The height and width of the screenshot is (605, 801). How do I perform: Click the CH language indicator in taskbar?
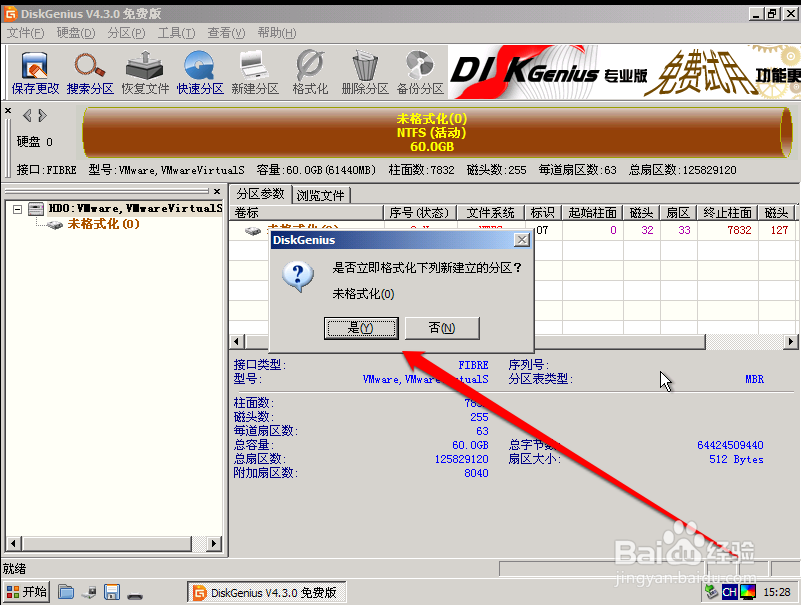click(x=729, y=591)
